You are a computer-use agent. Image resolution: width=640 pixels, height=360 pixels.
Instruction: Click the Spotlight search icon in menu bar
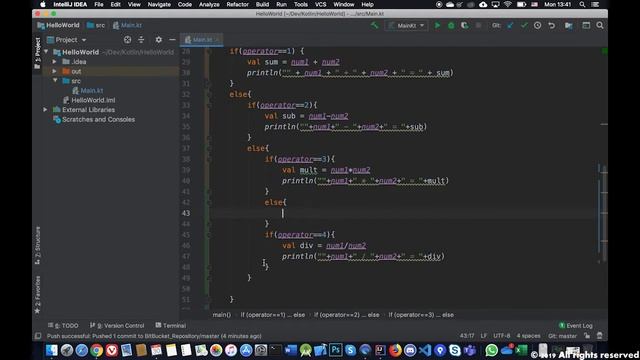tap(582, 4)
